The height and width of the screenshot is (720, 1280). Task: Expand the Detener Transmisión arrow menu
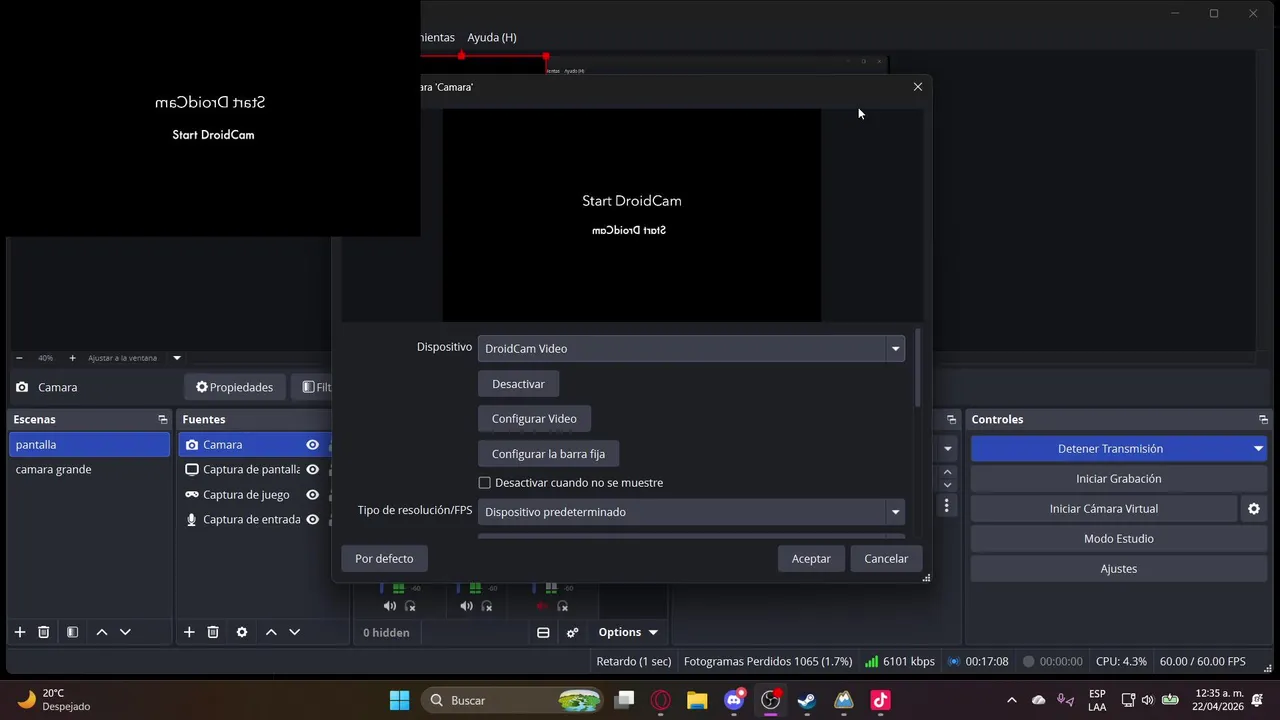(x=1258, y=449)
